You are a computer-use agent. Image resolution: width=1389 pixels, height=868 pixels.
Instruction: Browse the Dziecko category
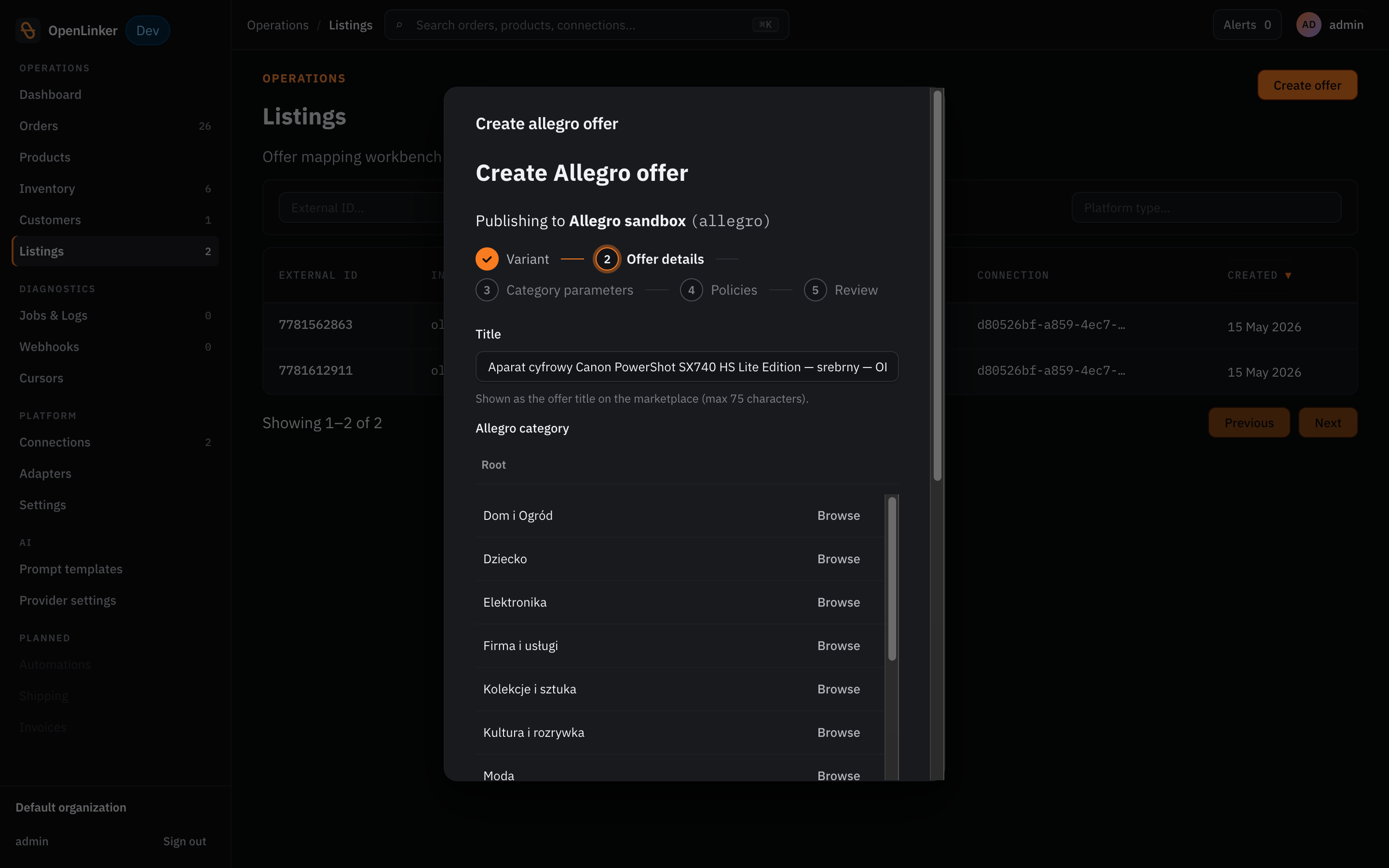pyautogui.click(x=839, y=559)
